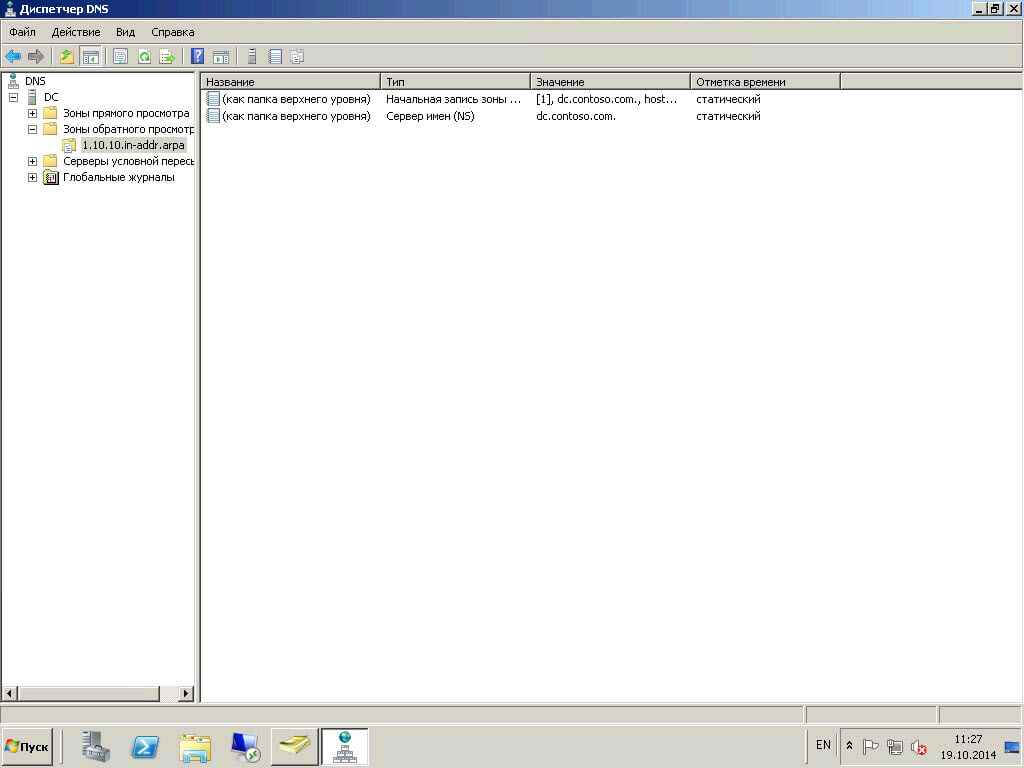Image resolution: width=1024 pixels, height=768 pixels.
Task: Sort the list by the 'Тип' column header
Action: click(455, 82)
